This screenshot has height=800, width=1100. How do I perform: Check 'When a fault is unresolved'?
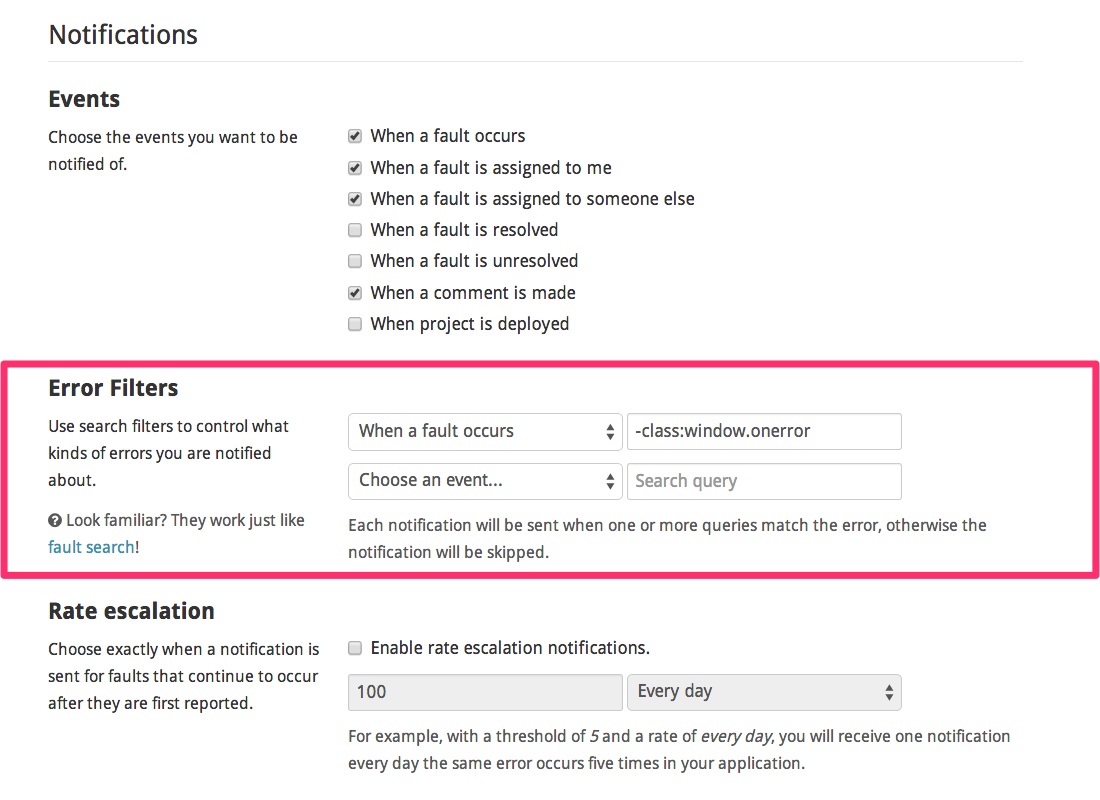(355, 261)
